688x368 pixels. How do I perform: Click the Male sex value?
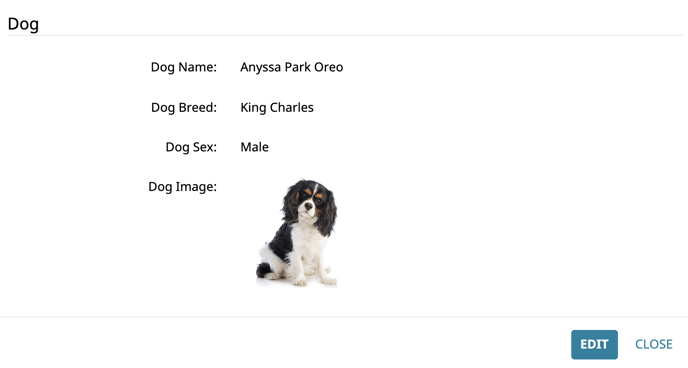pos(254,147)
